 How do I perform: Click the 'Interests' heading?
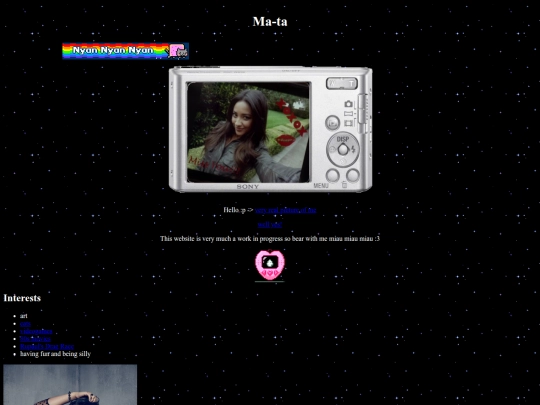pyautogui.click(x=22, y=298)
